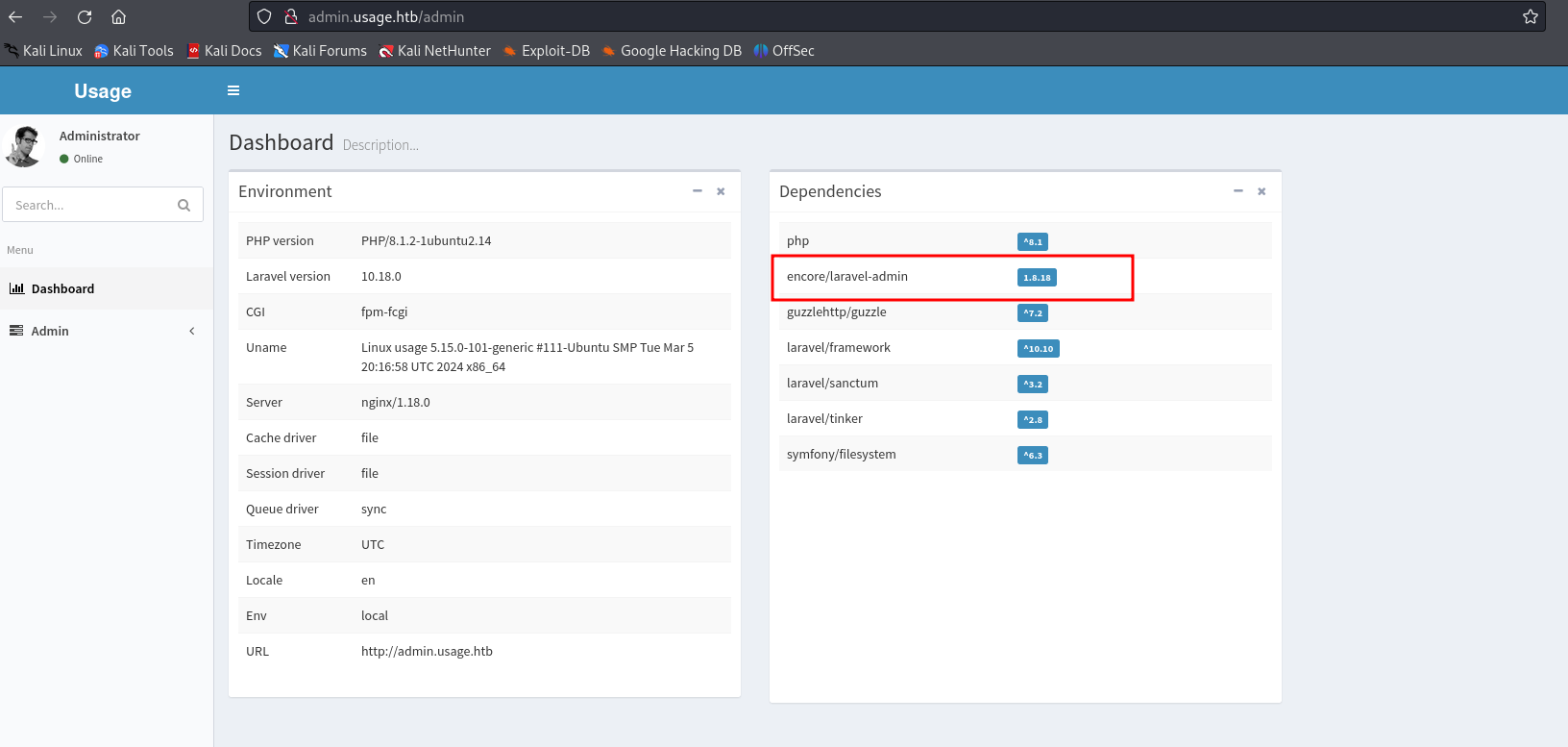This screenshot has height=747, width=1568.
Task: Click the Dependencies panel title
Action: click(830, 191)
